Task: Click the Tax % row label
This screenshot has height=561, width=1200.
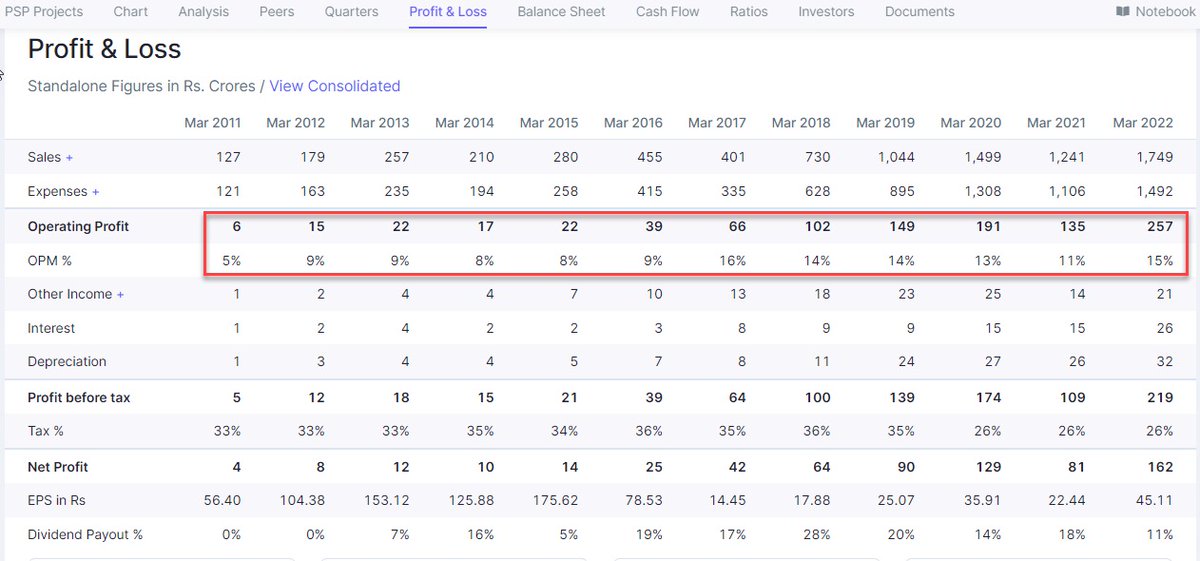Action: tap(47, 431)
